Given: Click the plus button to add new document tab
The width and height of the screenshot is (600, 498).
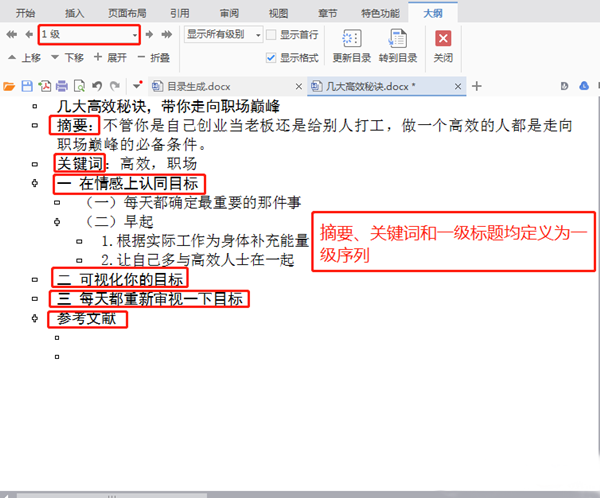Looking at the screenshot, I should pyautogui.click(x=477, y=87).
